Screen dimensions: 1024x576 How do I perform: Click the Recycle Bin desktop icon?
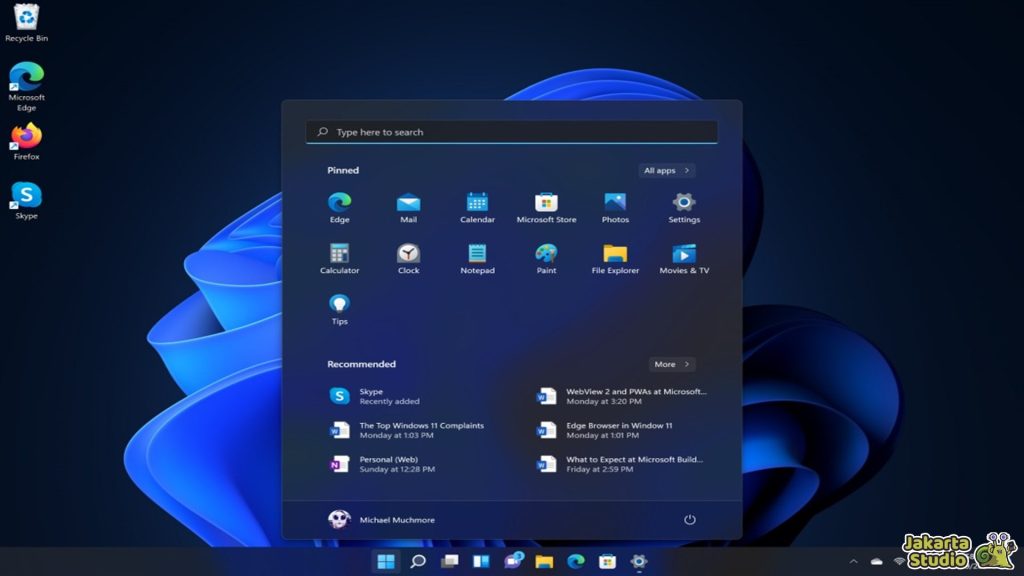point(26,24)
